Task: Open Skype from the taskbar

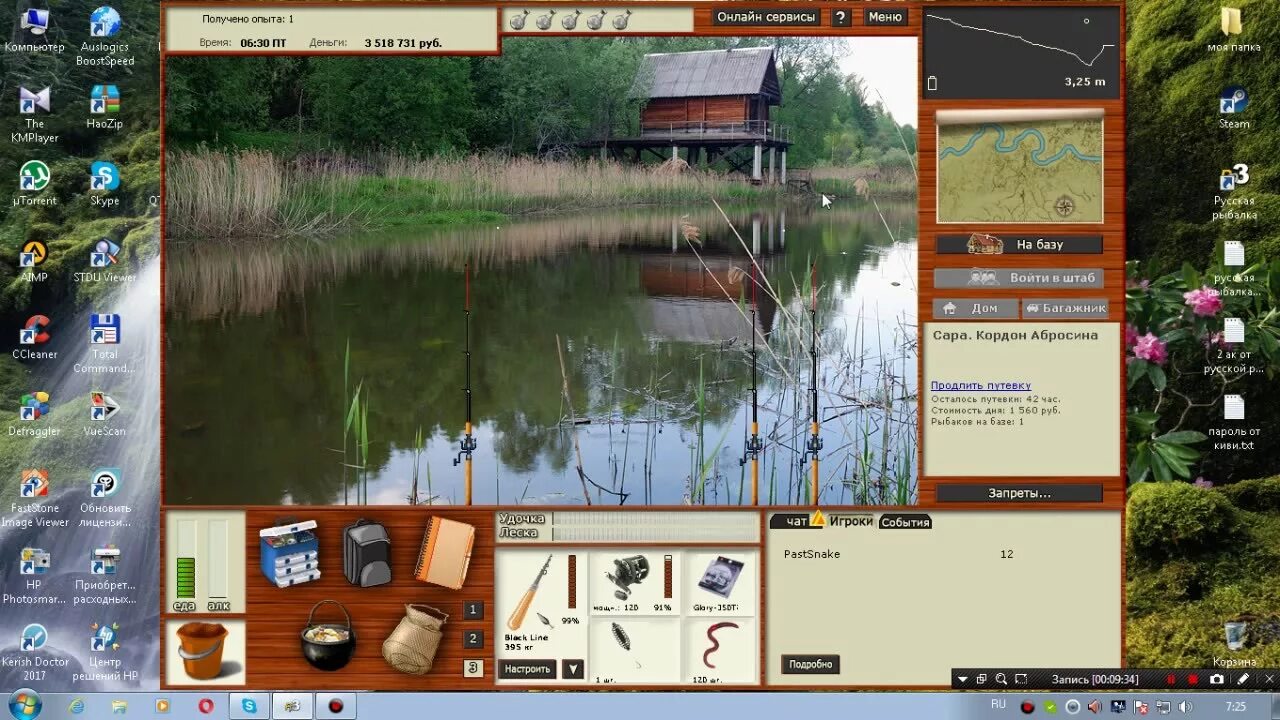Action: click(249, 706)
